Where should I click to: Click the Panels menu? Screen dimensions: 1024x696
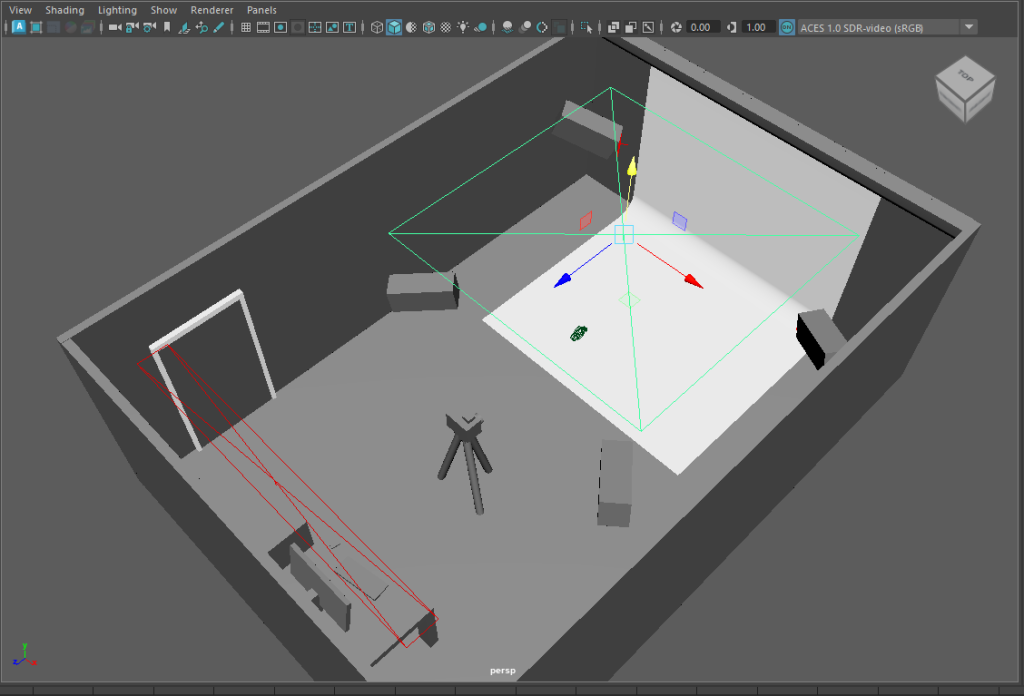click(x=261, y=10)
